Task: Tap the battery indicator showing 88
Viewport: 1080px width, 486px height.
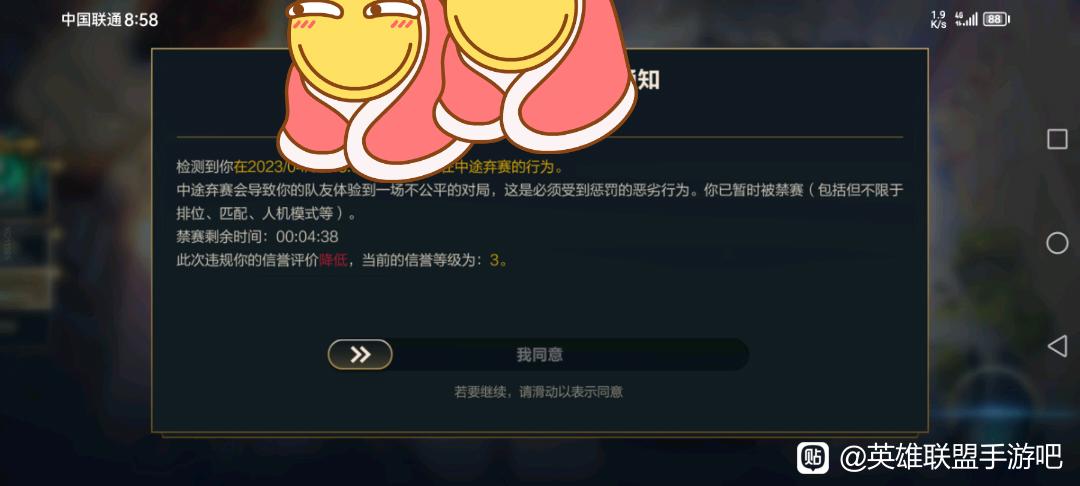Action: click(996, 19)
